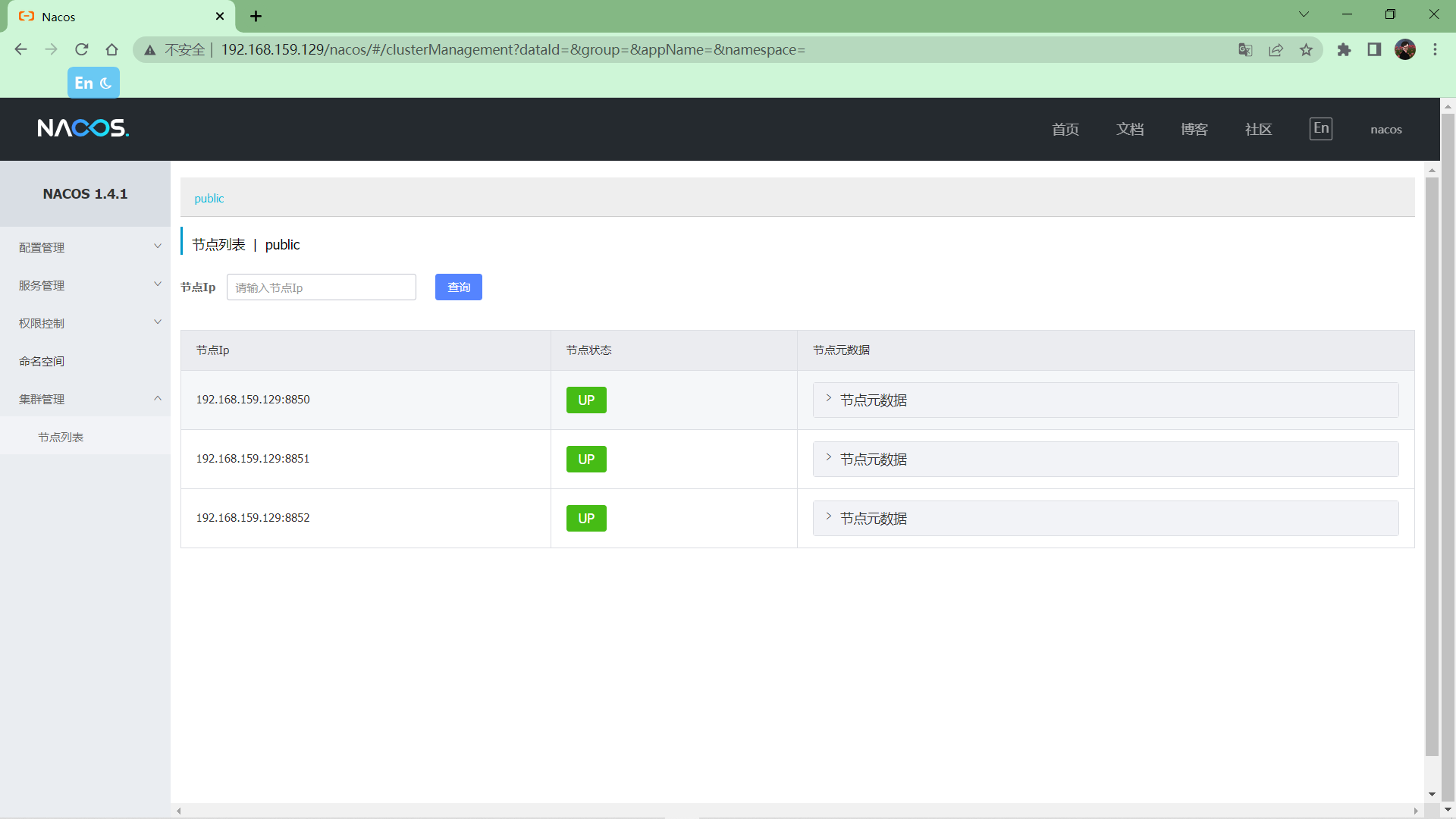Open the browser three-dot menu
The height and width of the screenshot is (819, 1456).
tap(1435, 49)
